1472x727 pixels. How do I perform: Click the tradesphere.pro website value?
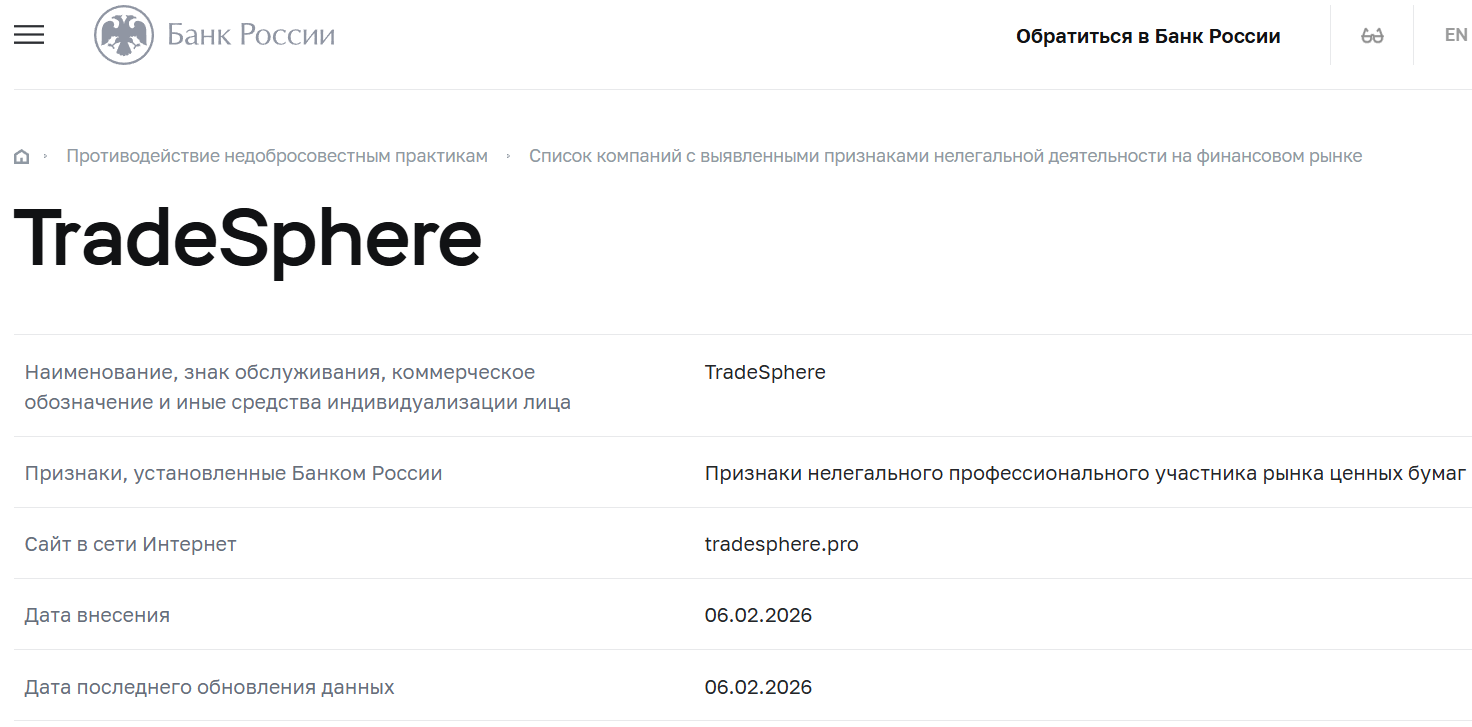[x=780, y=544]
